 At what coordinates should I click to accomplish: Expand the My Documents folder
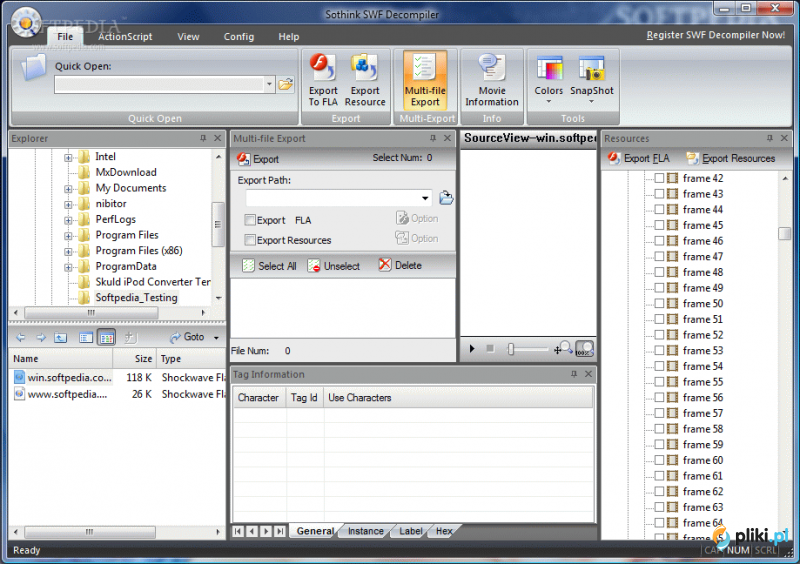[x=68, y=189]
